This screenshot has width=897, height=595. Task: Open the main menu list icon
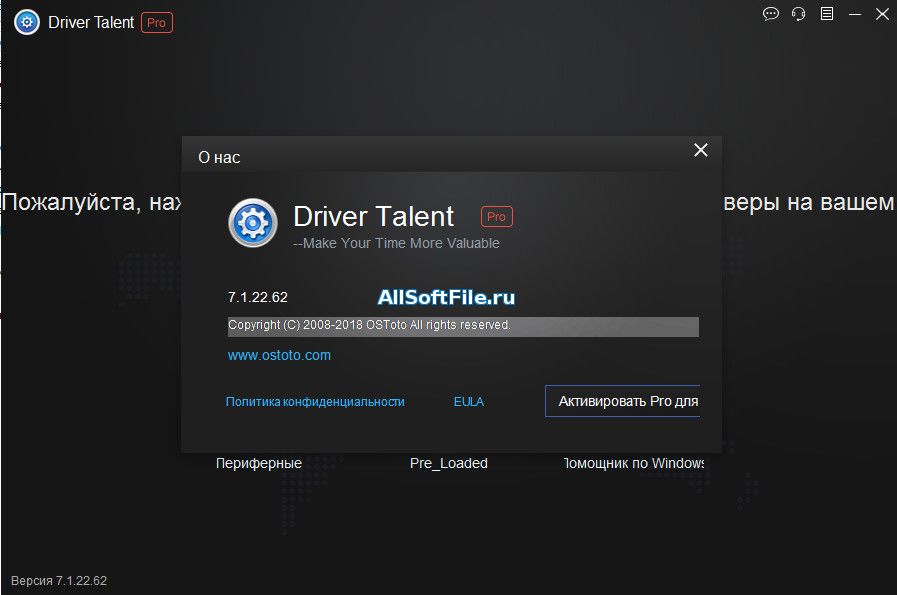point(827,14)
